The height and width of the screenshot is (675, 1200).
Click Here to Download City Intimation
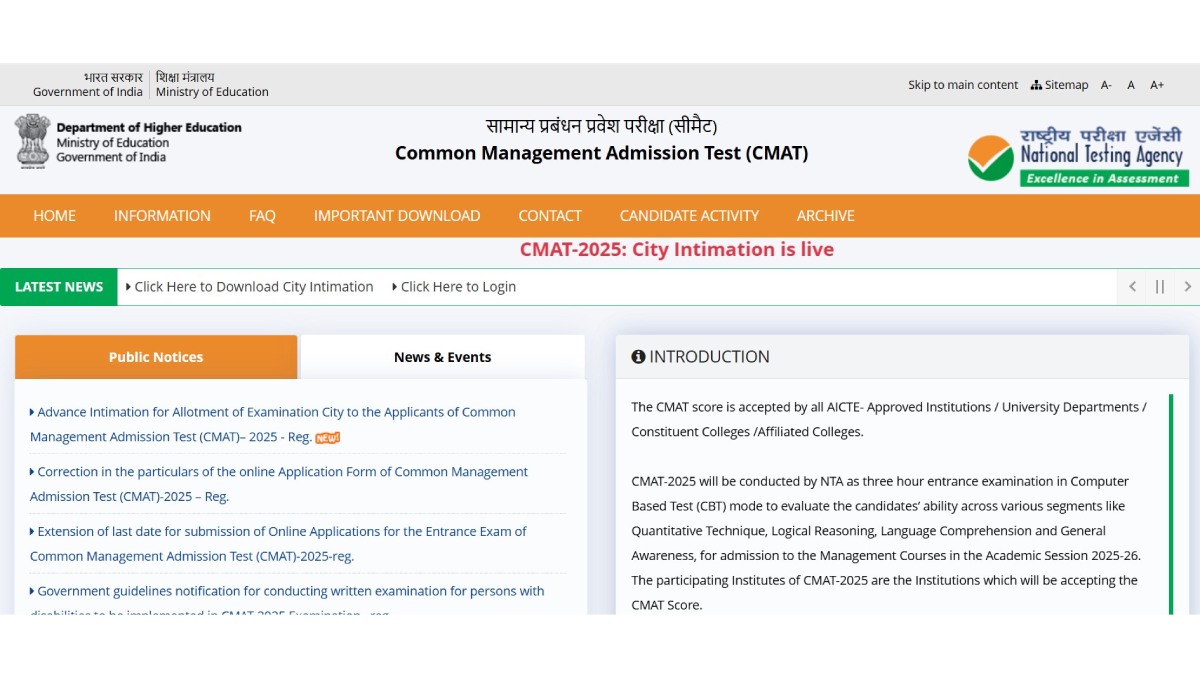253,287
